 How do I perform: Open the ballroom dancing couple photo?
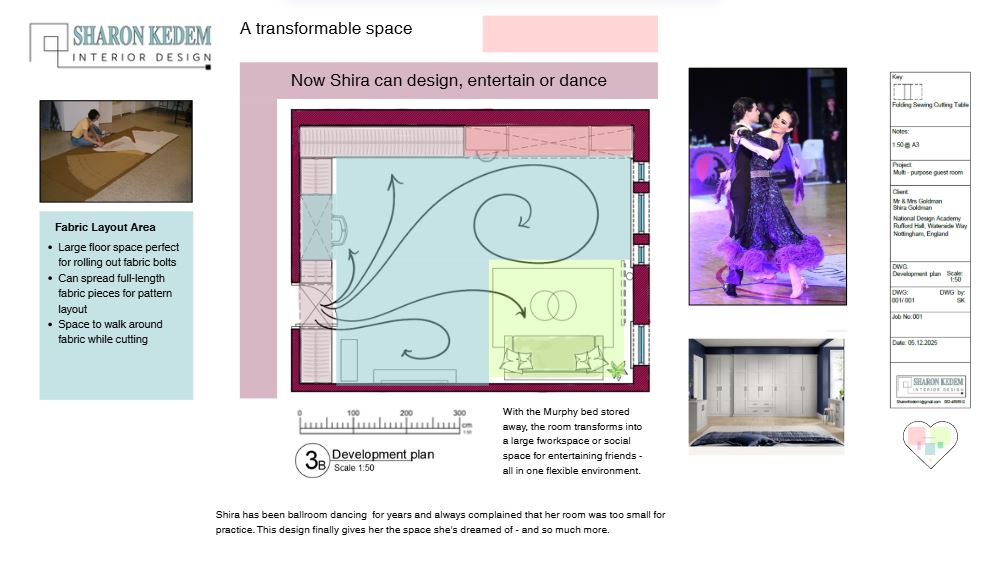point(767,186)
